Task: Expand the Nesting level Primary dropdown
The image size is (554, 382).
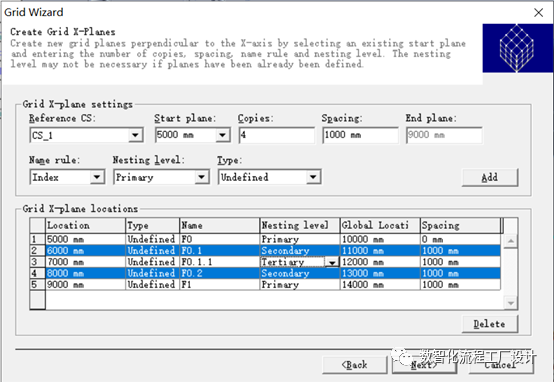Action: tap(202, 177)
